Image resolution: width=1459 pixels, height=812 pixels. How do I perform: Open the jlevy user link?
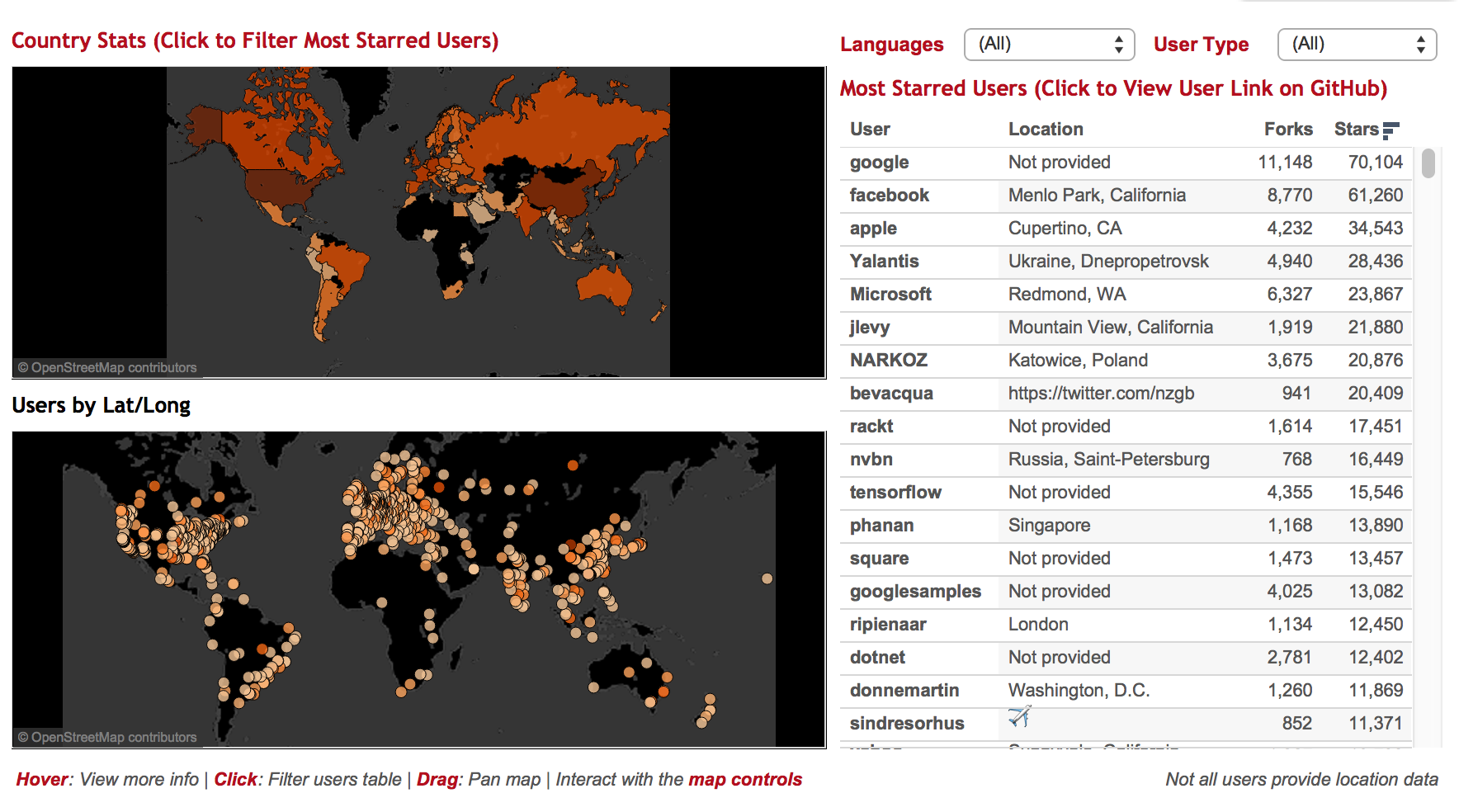tap(870, 328)
